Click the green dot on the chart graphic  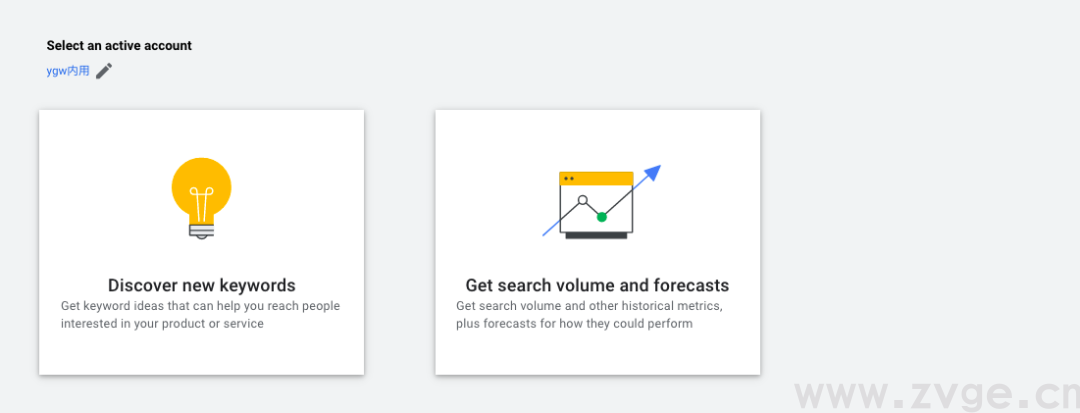click(602, 216)
